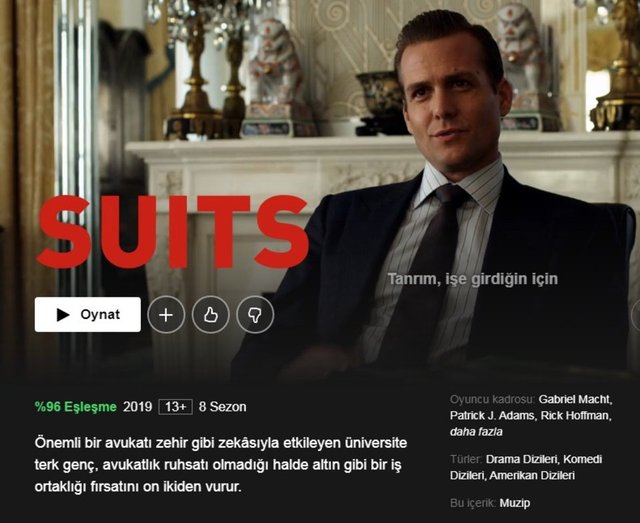Open Rick Hoffman cast link
Viewport: 640px width, 523px height.
coord(576,416)
